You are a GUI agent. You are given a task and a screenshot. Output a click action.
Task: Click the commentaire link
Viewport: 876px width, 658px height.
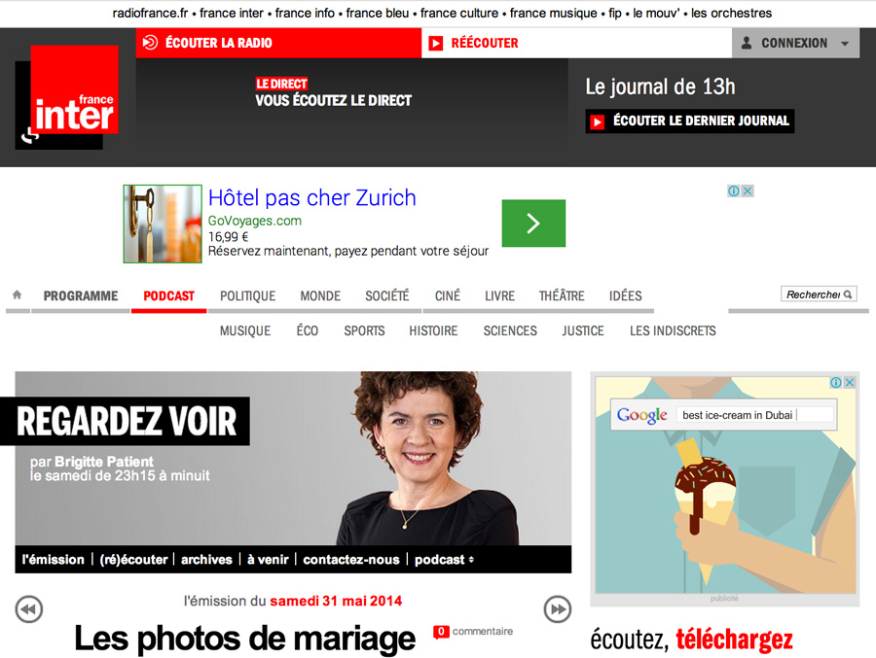(x=483, y=631)
